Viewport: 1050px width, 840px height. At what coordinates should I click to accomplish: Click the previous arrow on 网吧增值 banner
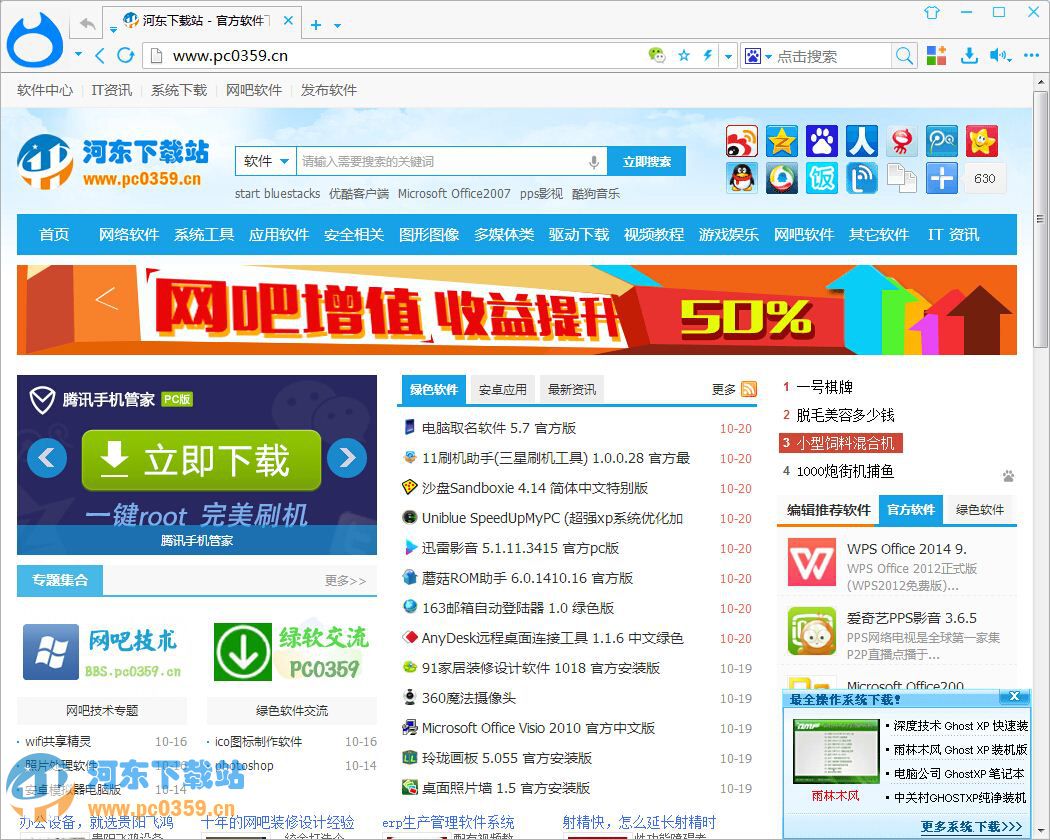click(x=106, y=298)
